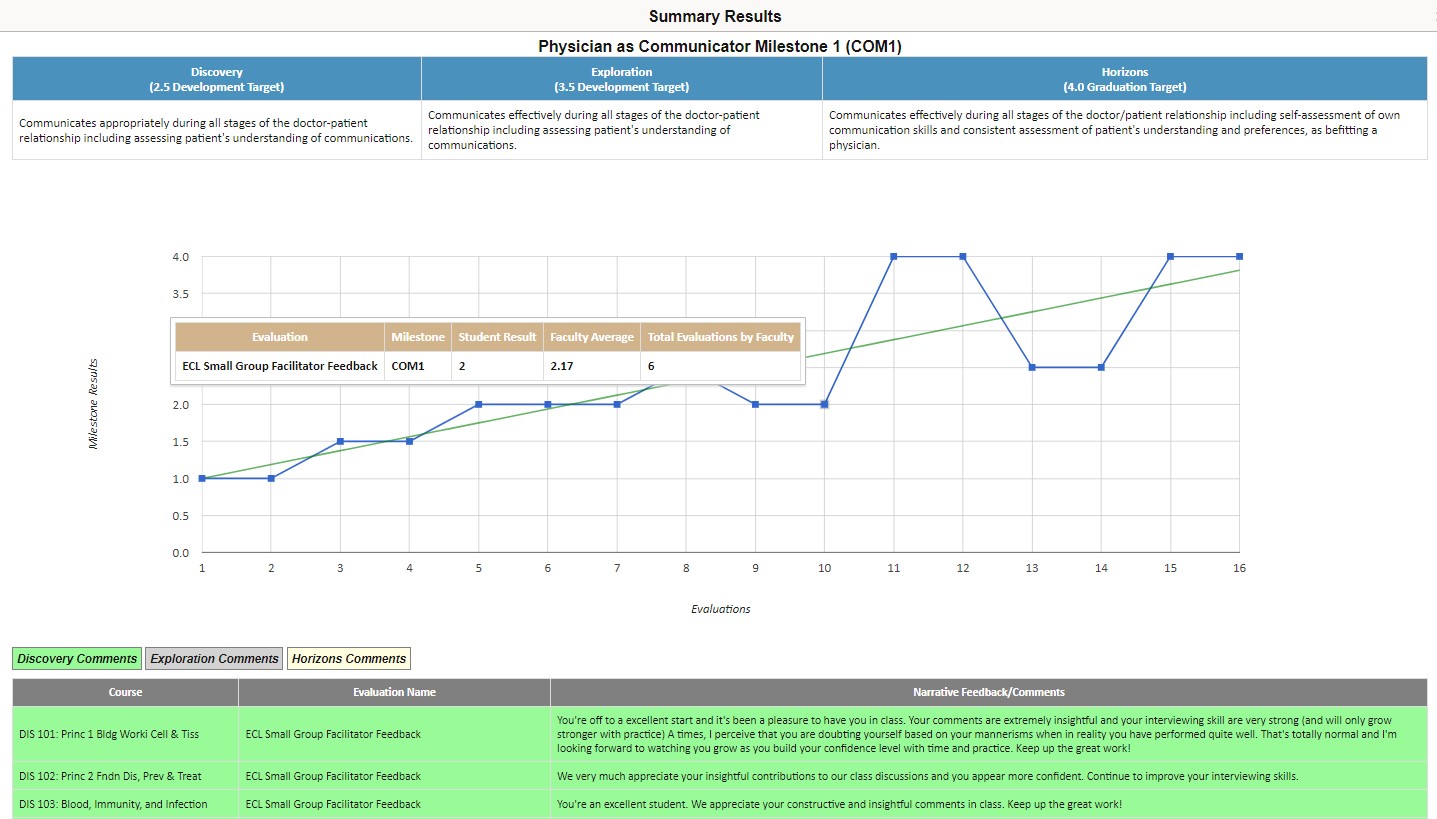Click the data point at evaluation 13
The image size is (1437, 819).
point(1031,367)
